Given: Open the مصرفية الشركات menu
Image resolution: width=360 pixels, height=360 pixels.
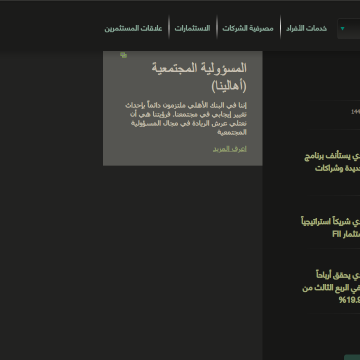Looking at the screenshot, I should coord(248,28).
